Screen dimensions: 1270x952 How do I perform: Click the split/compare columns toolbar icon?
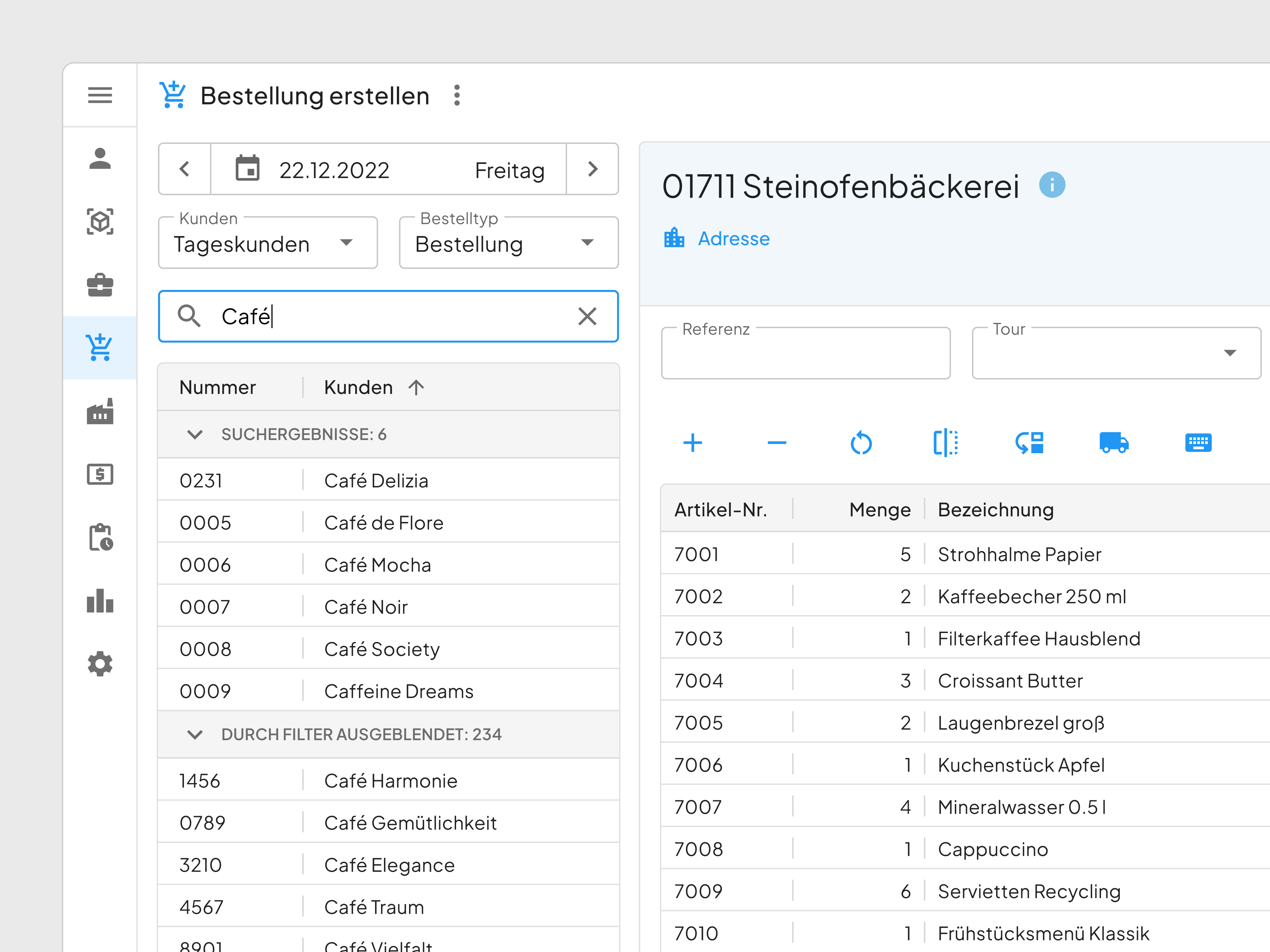tap(946, 443)
